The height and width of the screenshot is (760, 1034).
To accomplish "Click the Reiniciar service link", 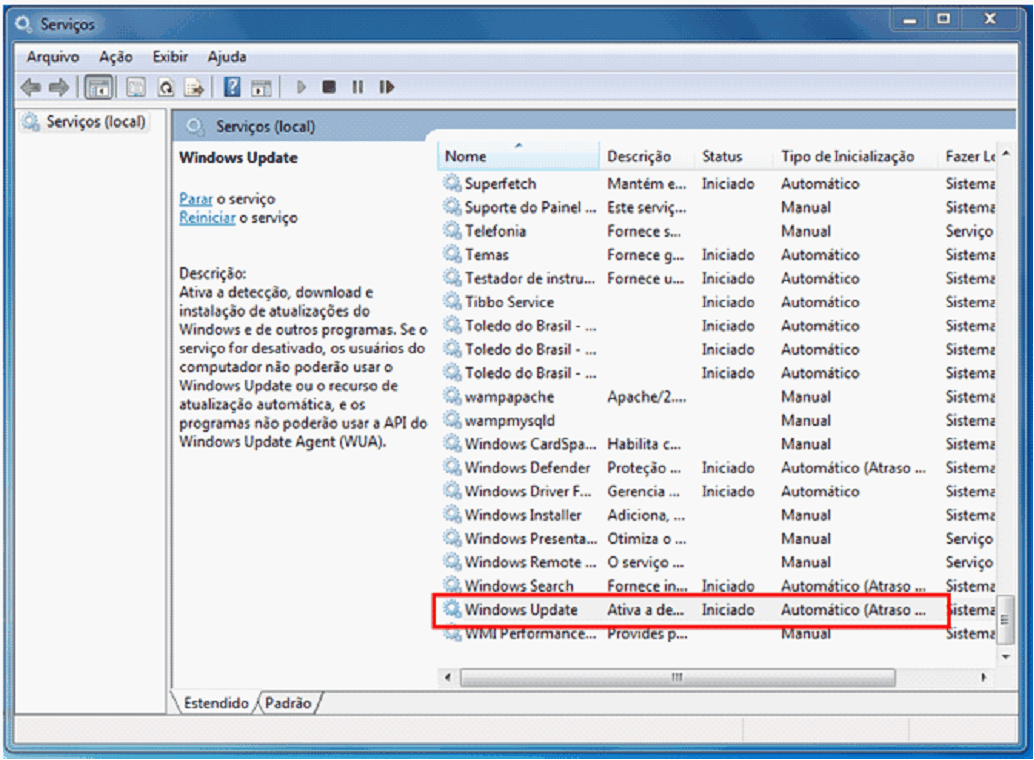I will [x=207, y=218].
